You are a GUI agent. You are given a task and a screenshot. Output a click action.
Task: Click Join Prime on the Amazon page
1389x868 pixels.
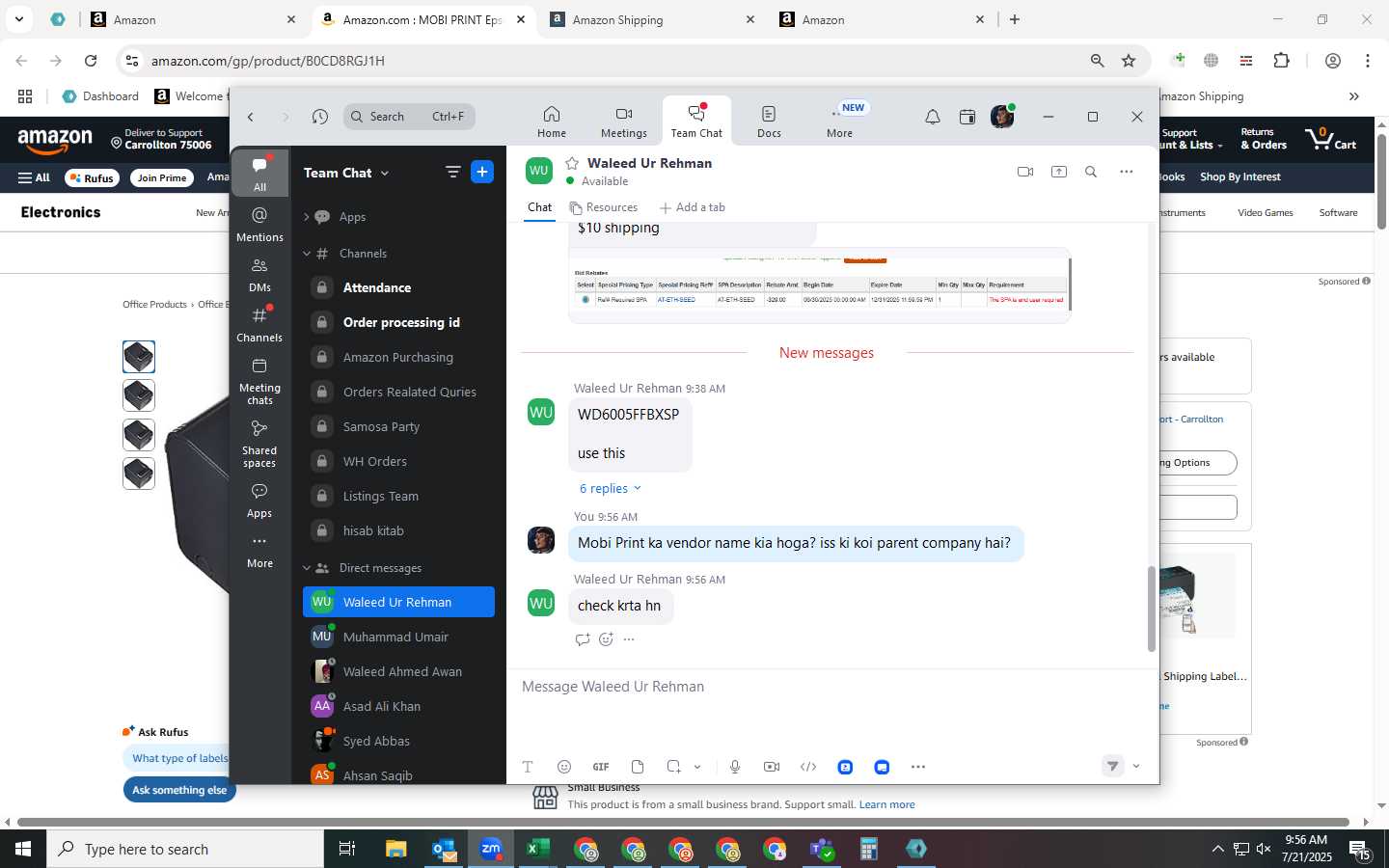click(x=161, y=177)
